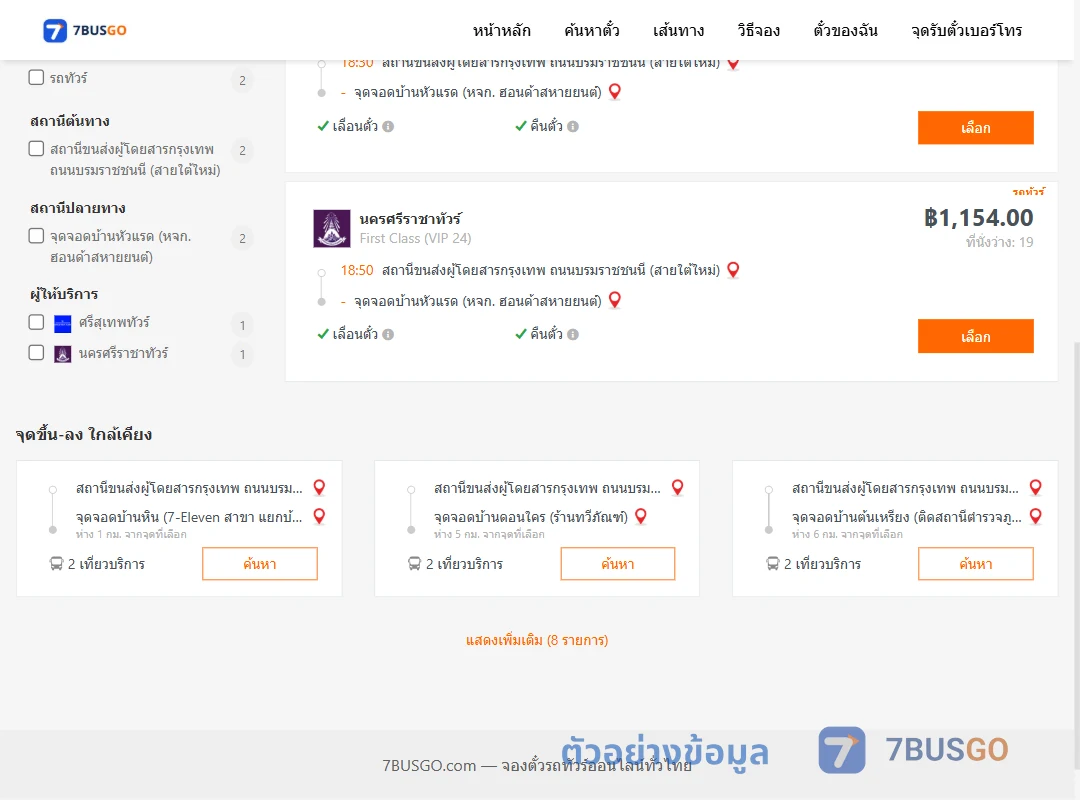The height and width of the screenshot is (800, 1080).
Task: Open map pin for 18:50 departure station
Action: click(x=734, y=270)
